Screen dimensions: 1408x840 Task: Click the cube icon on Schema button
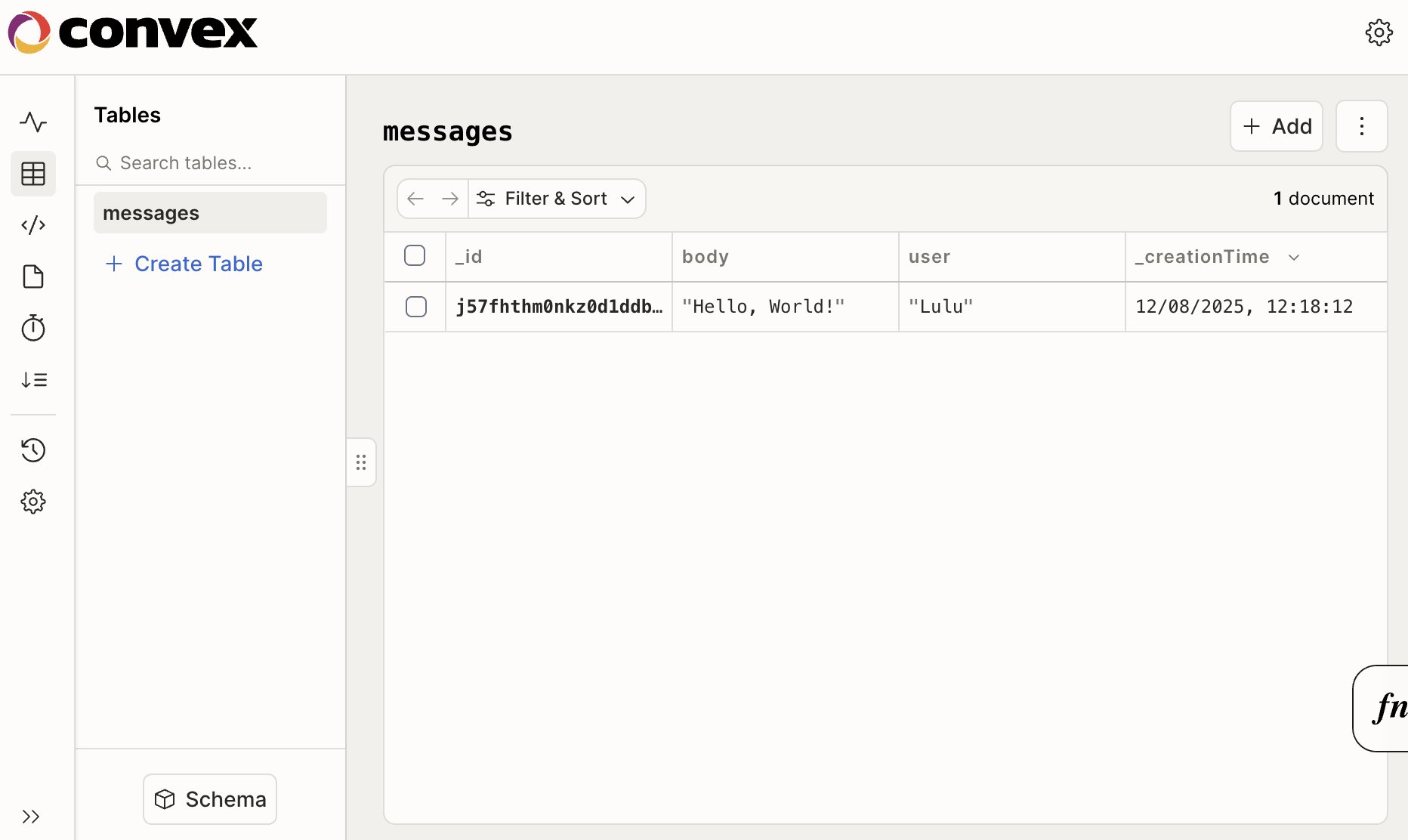pyautogui.click(x=165, y=799)
